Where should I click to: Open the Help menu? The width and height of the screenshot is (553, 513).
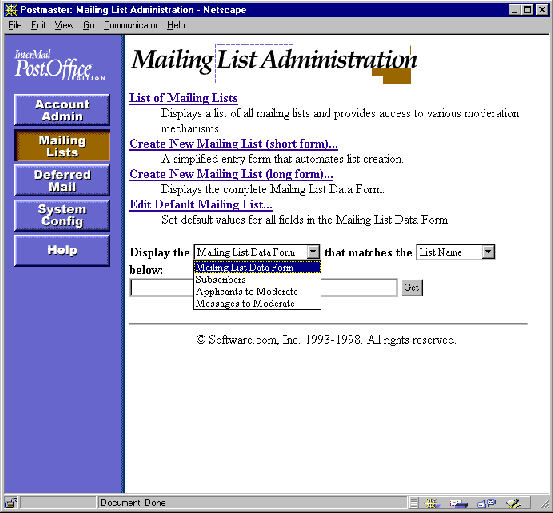[176, 25]
